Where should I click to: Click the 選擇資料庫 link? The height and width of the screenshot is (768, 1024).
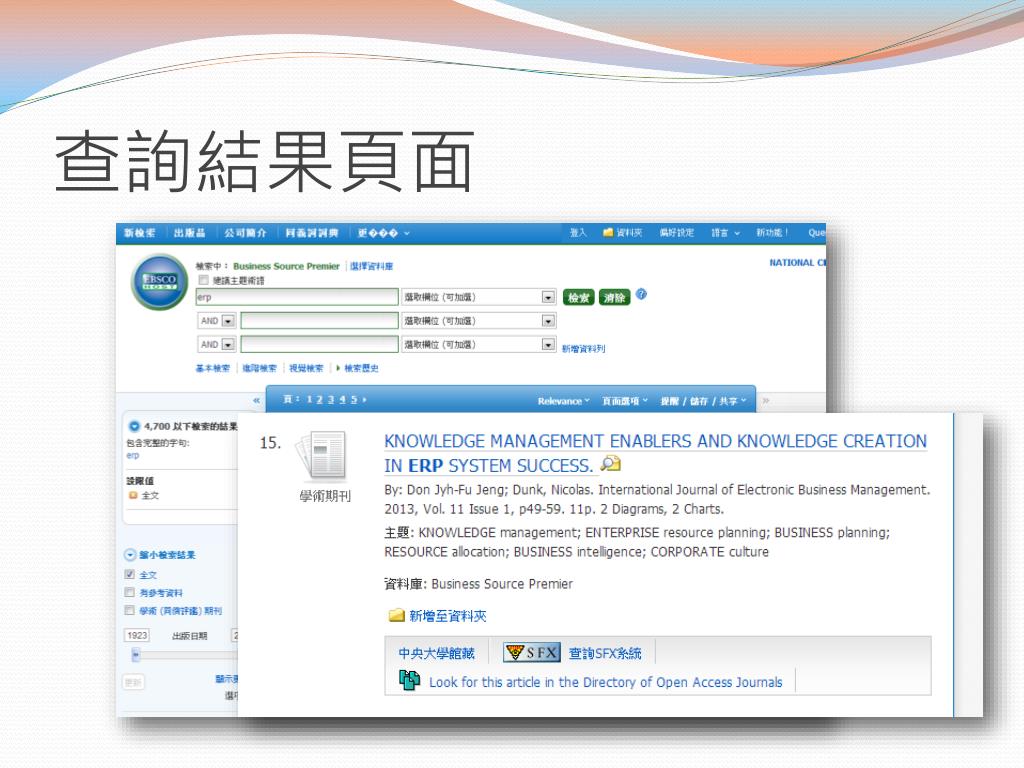point(372,266)
